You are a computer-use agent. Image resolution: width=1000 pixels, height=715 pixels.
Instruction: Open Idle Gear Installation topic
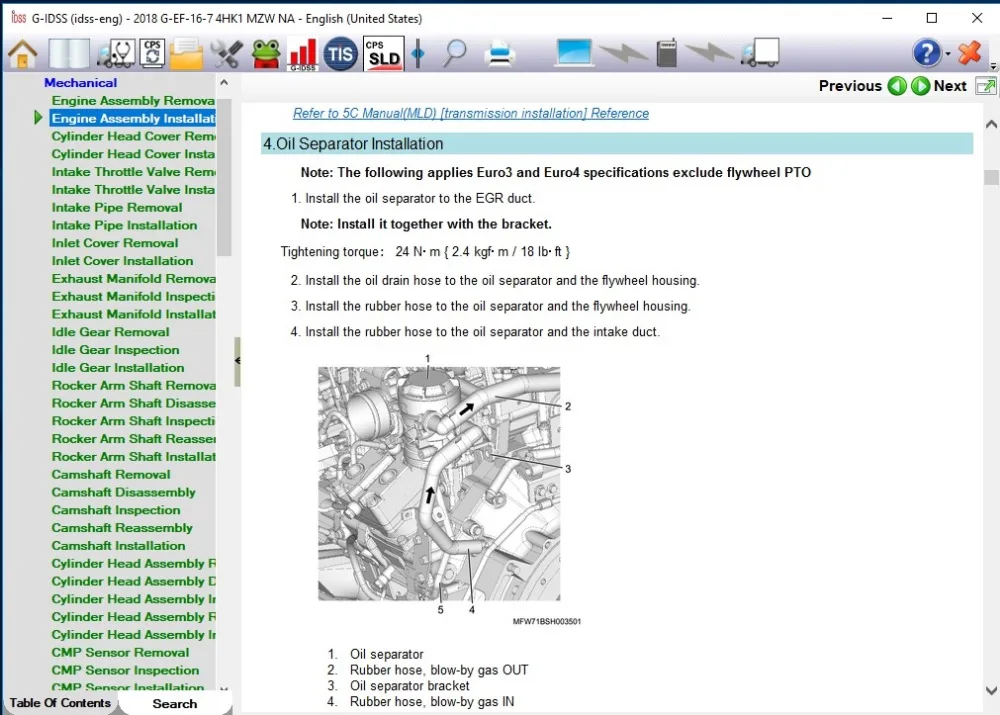(118, 367)
